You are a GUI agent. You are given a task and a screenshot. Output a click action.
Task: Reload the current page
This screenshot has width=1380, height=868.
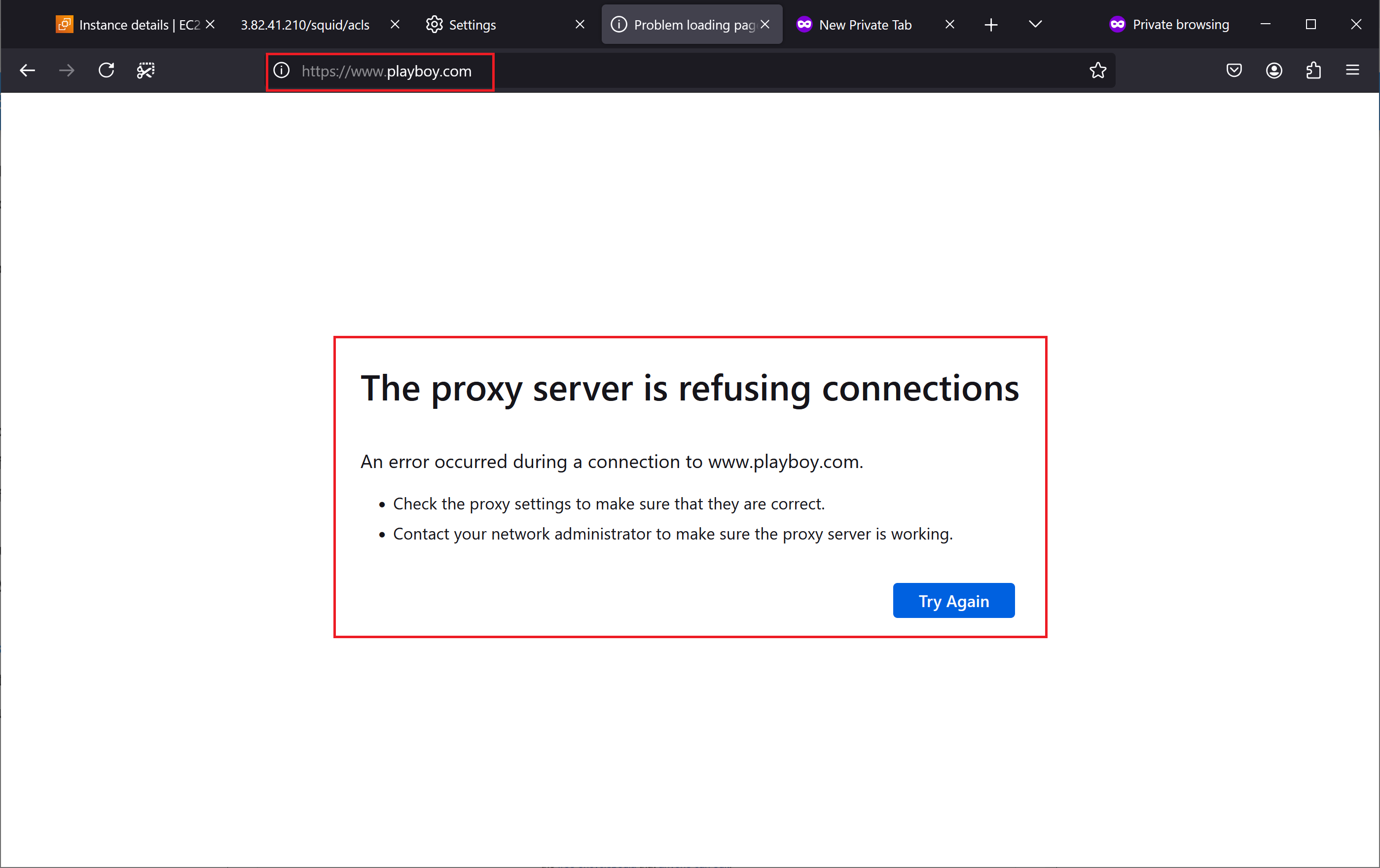[107, 71]
